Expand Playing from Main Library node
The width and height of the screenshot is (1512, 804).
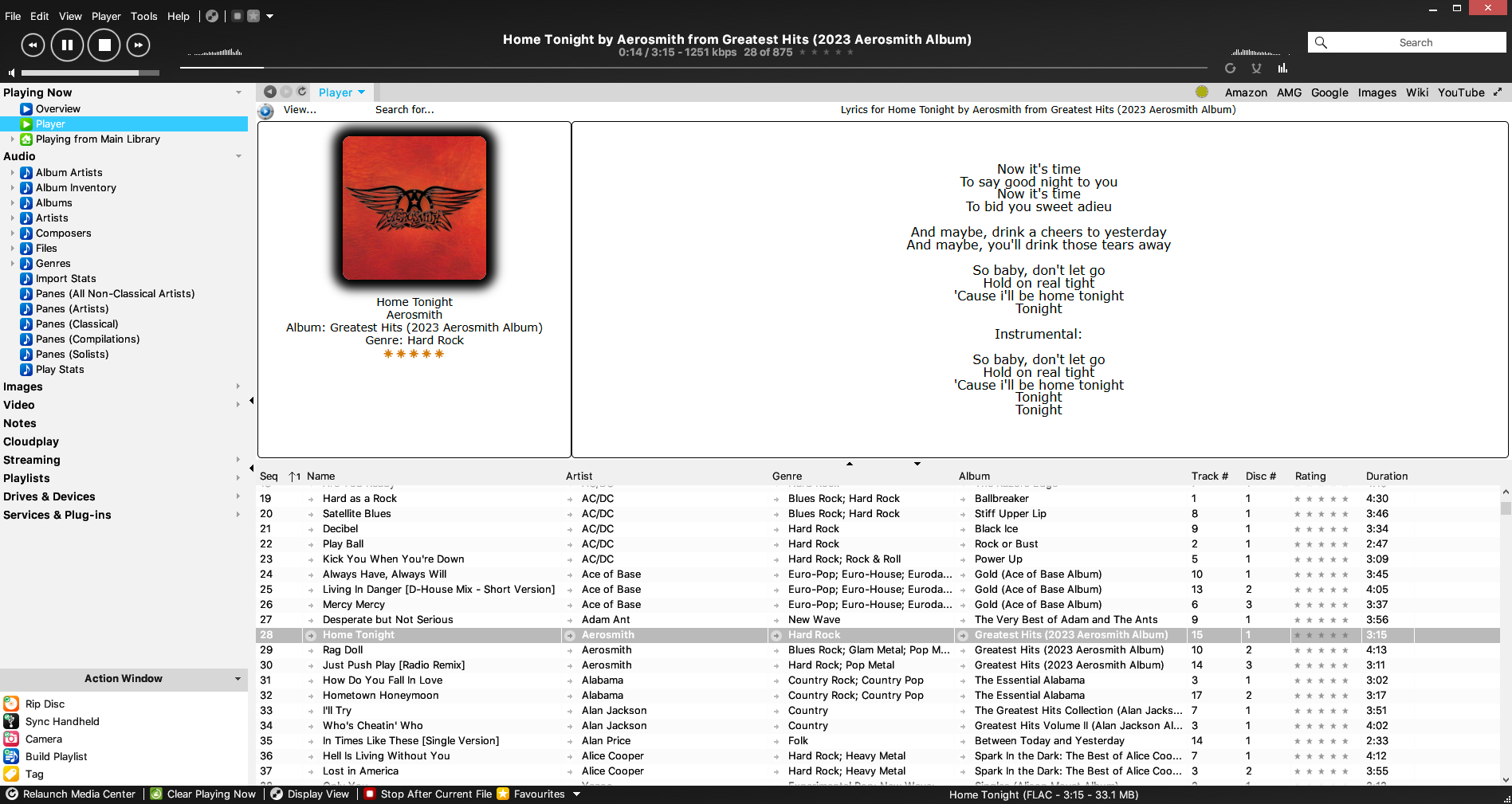(x=12, y=139)
